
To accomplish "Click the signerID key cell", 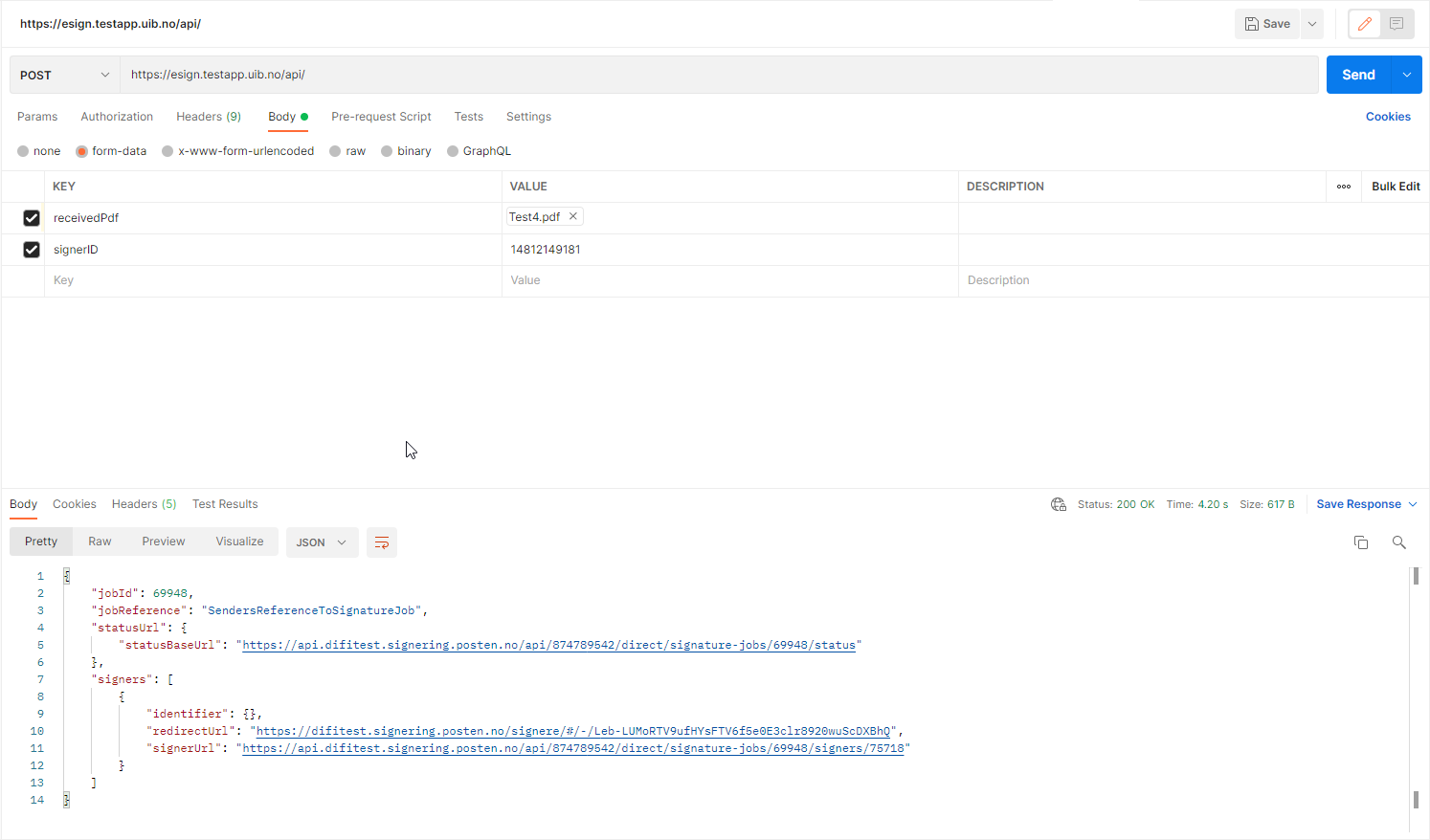I will 273,250.
